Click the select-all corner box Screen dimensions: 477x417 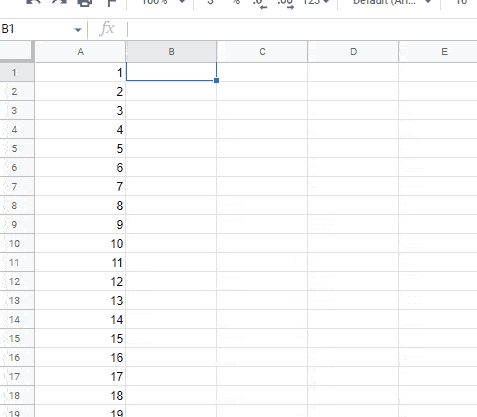click(x=17, y=51)
